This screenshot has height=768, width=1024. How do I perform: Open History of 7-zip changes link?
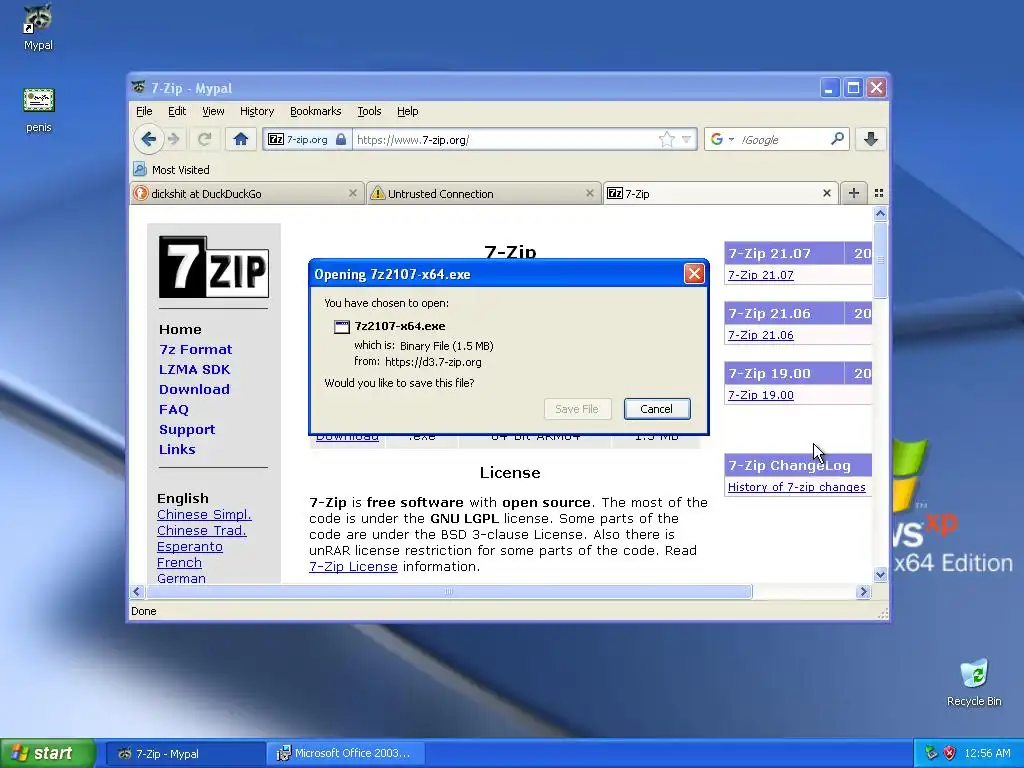[x=797, y=487]
